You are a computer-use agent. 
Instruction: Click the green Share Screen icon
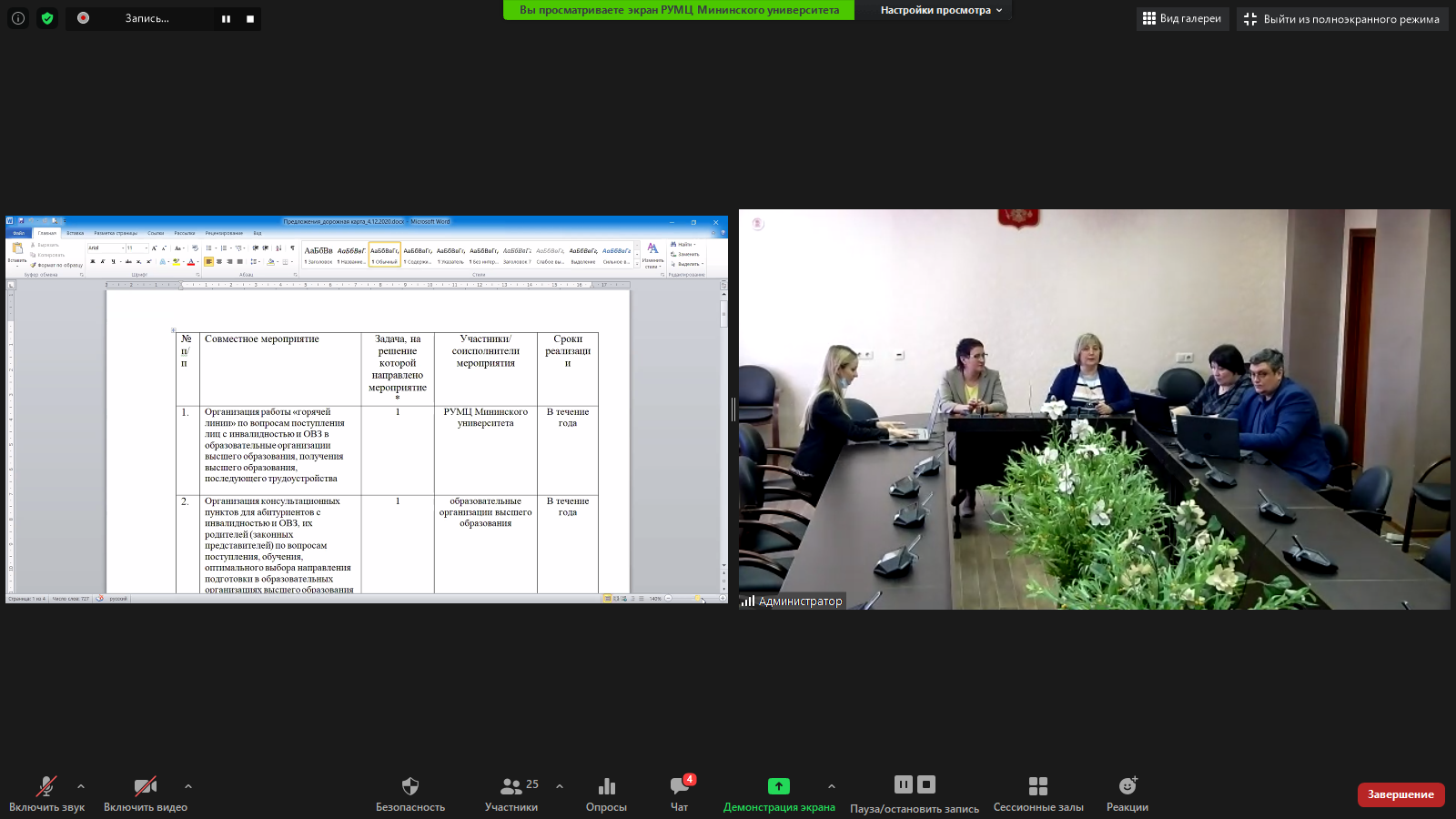pyautogui.click(x=778, y=786)
